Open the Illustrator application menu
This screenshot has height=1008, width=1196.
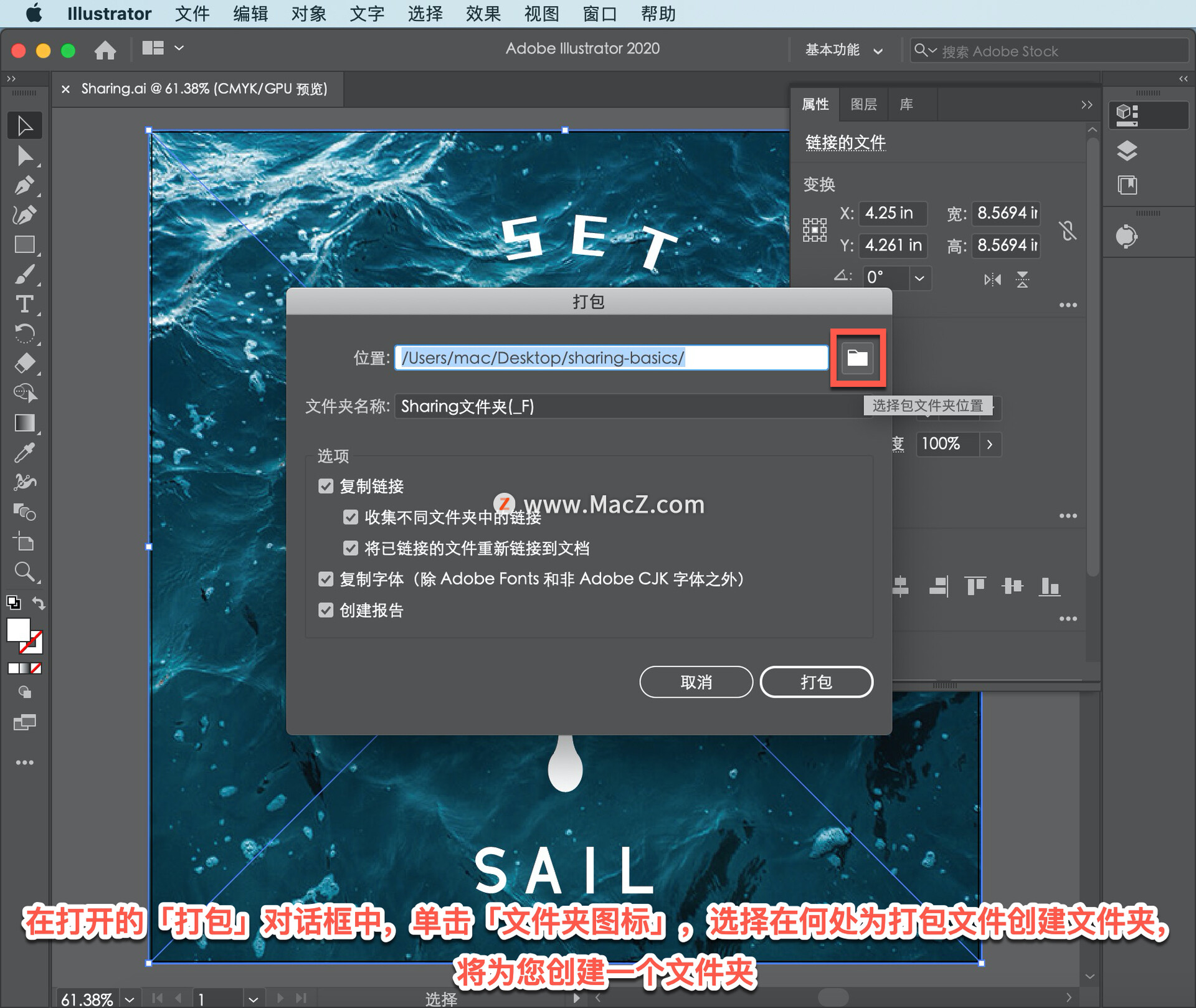(x=109, y=14)
